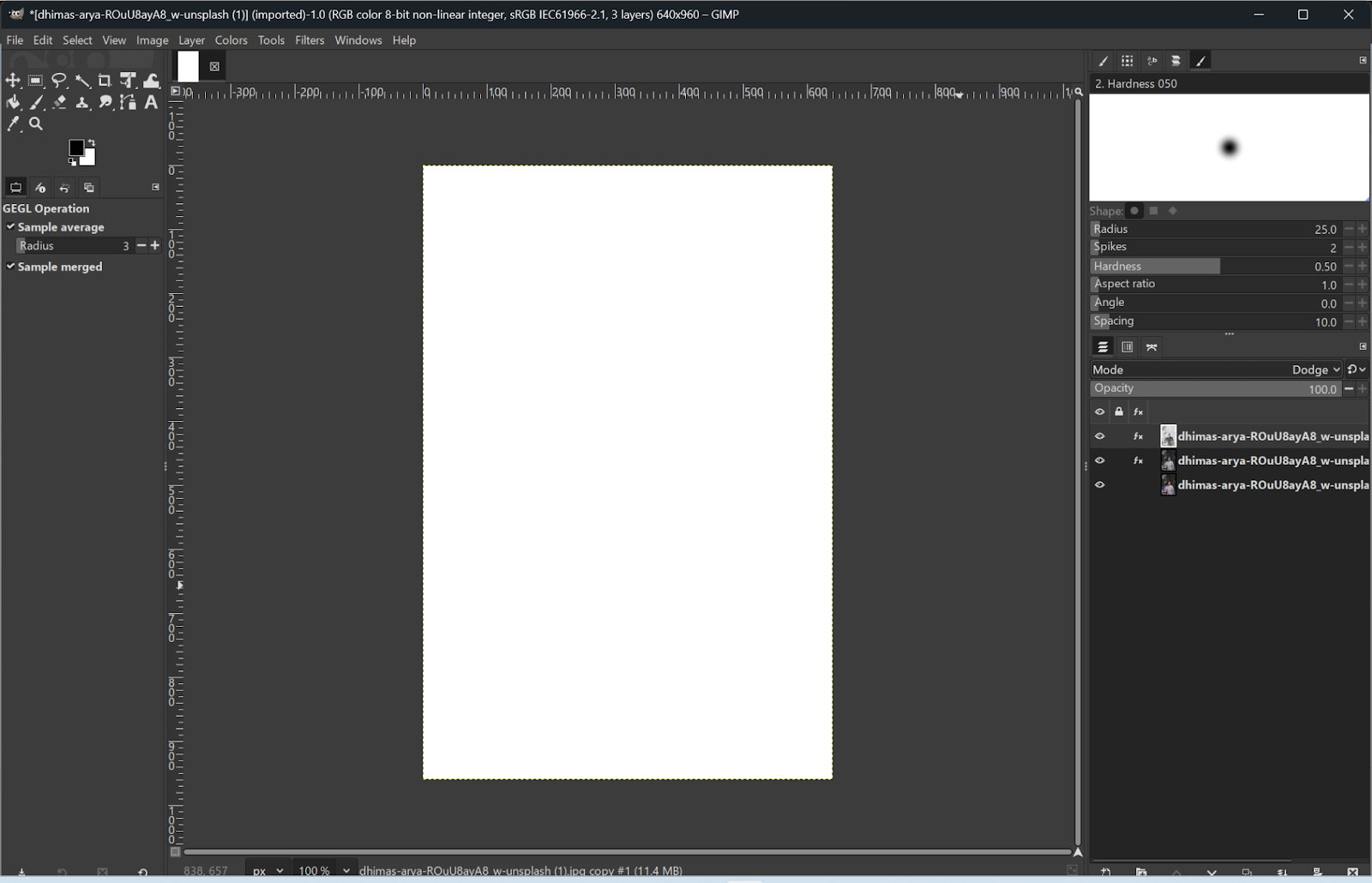Open the zoom level dropdown showing 100 %
The width and height of the screenshot is (1372, 883).
pos(322,870)
